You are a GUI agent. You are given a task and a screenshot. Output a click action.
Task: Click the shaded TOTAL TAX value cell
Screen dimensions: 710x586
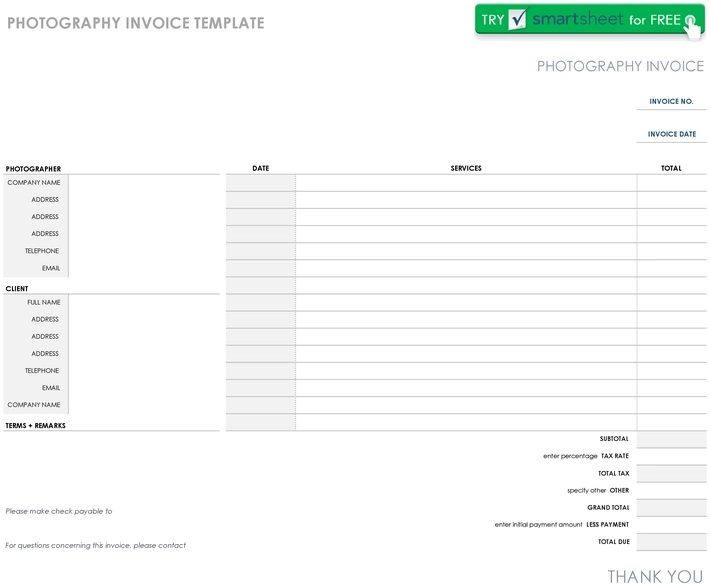coord(672,474)
